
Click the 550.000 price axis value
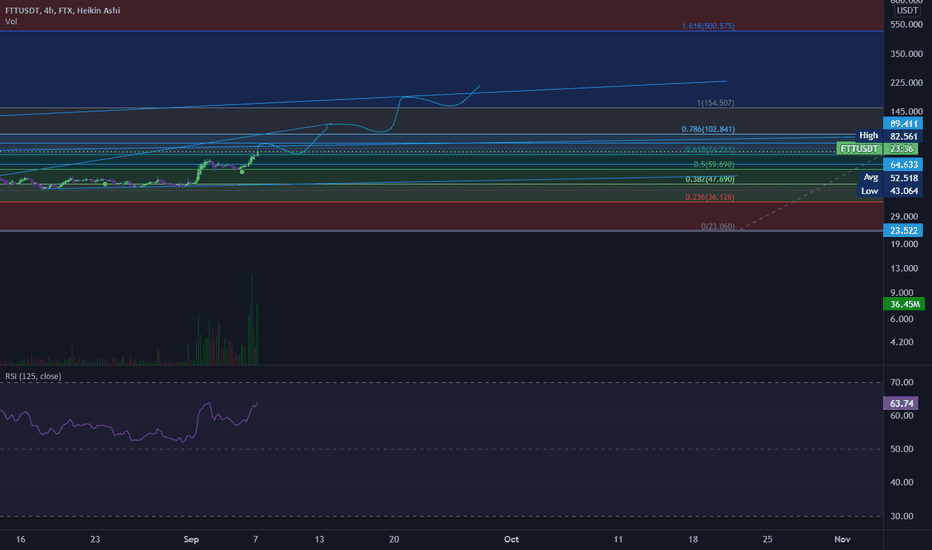(906, 25)
